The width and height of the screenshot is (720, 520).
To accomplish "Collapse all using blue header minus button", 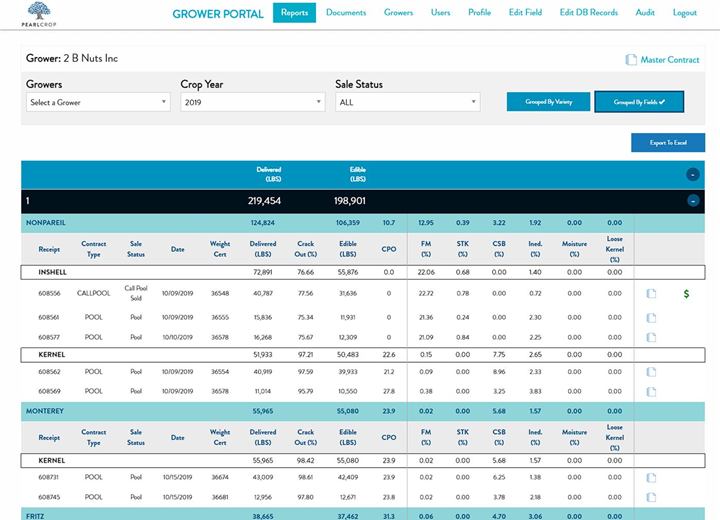I will pos(693,175).
